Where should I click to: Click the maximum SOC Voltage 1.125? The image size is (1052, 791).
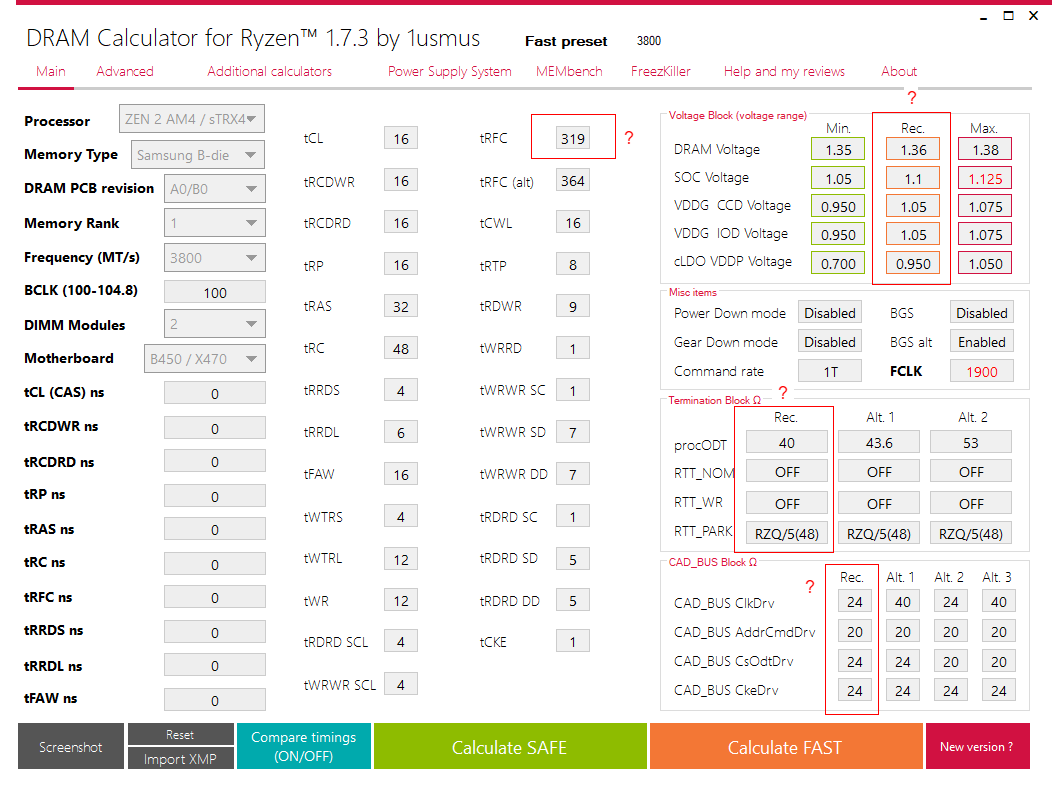coord(985,178)
